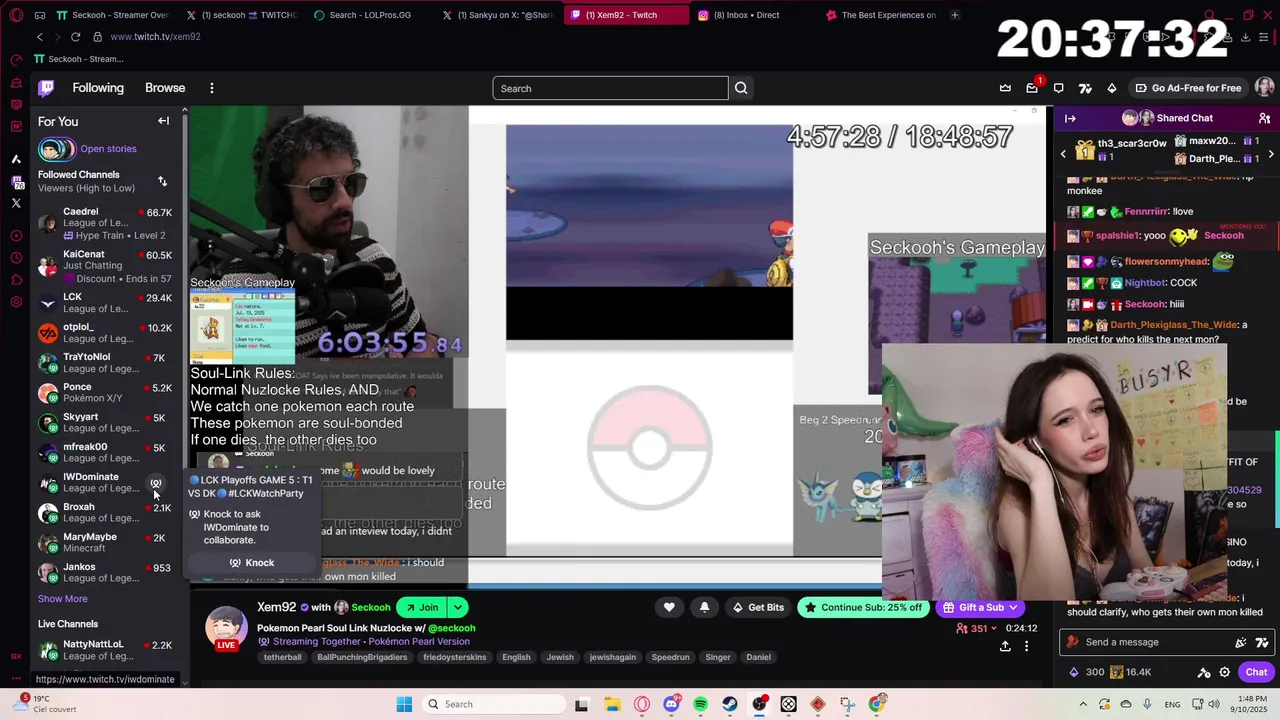
Task: Click the notification bell under stream
Action: pyautogui.click(x=704, y=607)
